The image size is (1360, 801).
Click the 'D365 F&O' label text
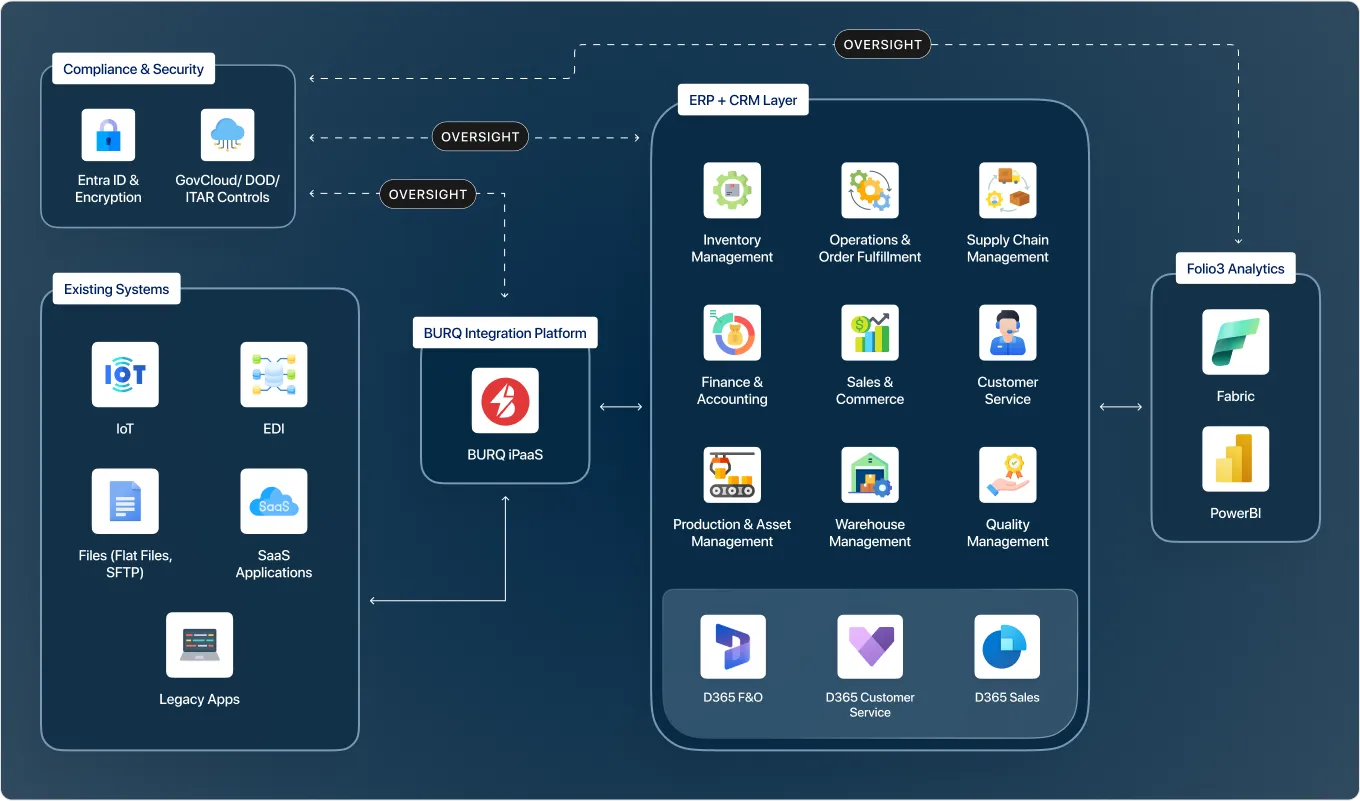tap(733, 697)
